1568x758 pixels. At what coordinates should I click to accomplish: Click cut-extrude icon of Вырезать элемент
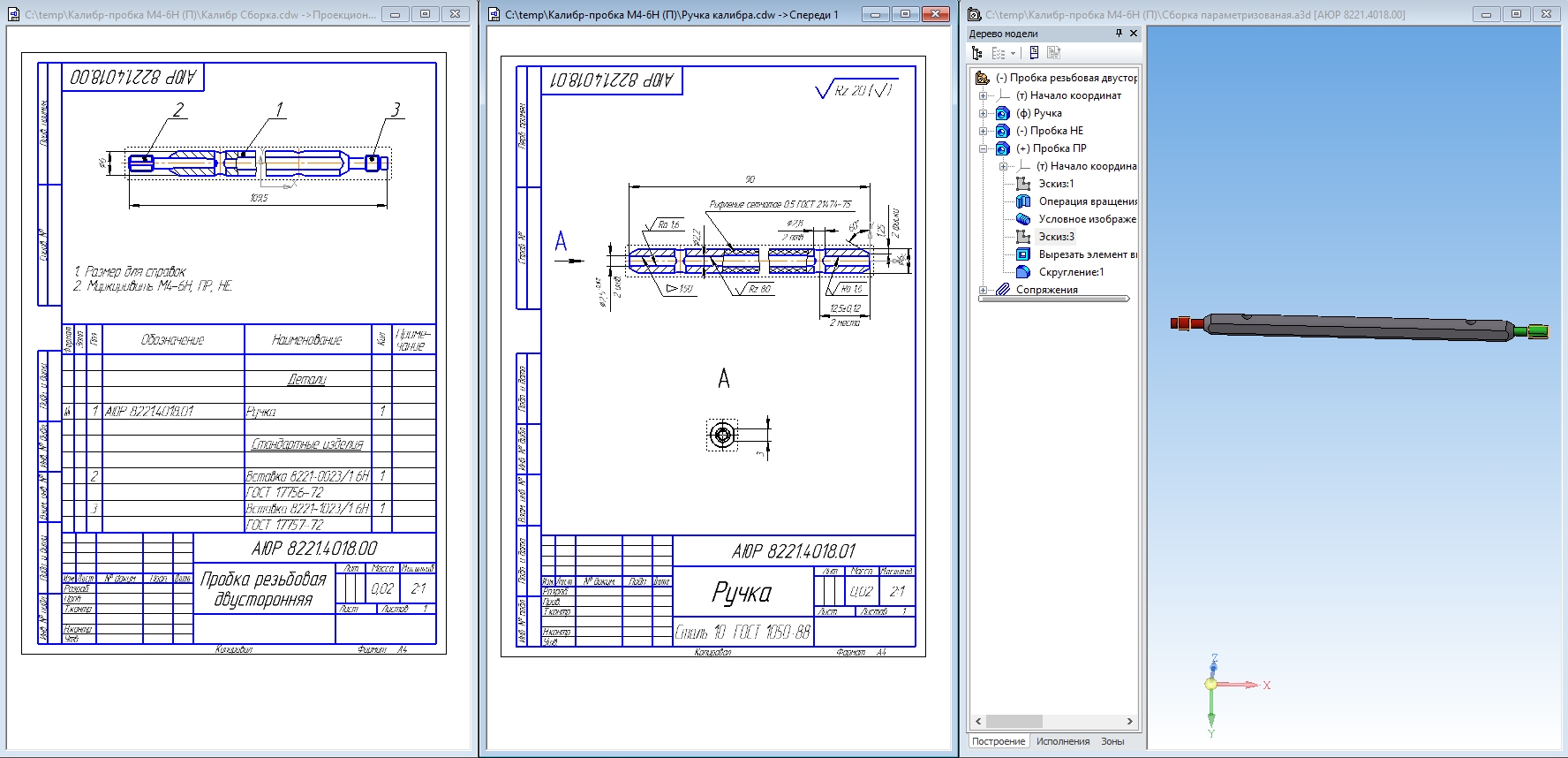[1023, 254]
